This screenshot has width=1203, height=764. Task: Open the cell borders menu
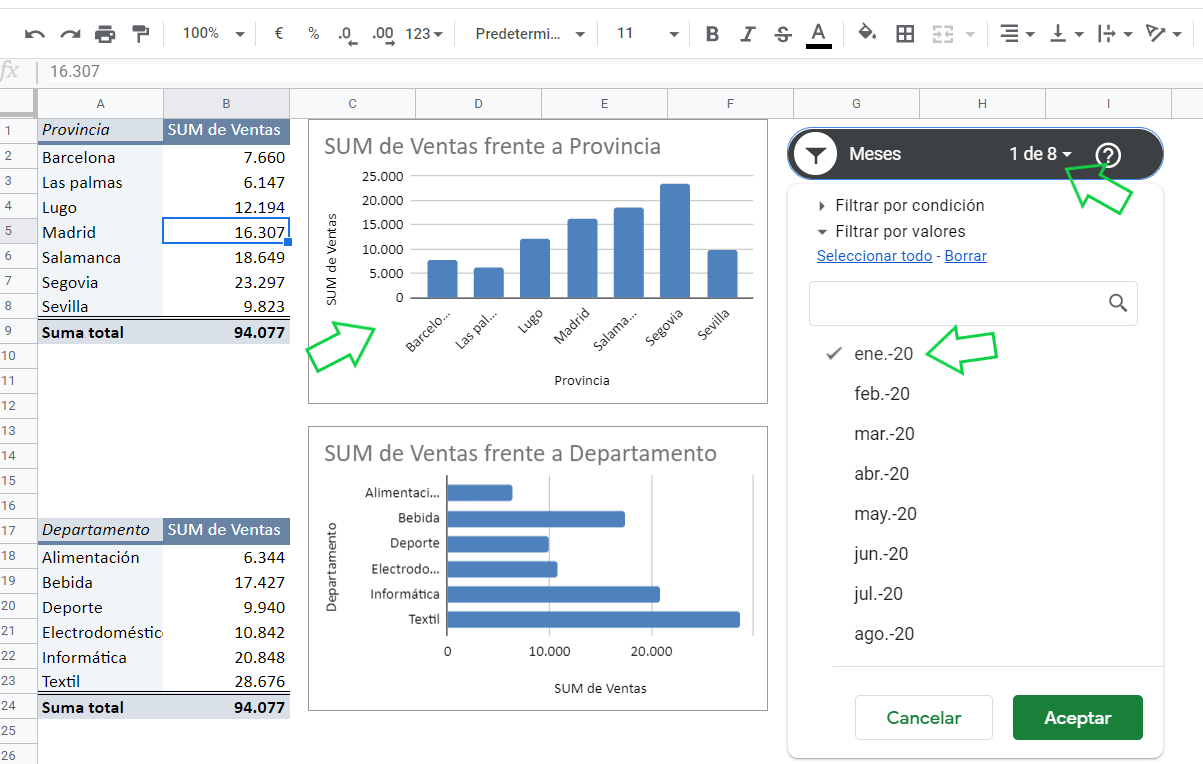pos(905,34)
